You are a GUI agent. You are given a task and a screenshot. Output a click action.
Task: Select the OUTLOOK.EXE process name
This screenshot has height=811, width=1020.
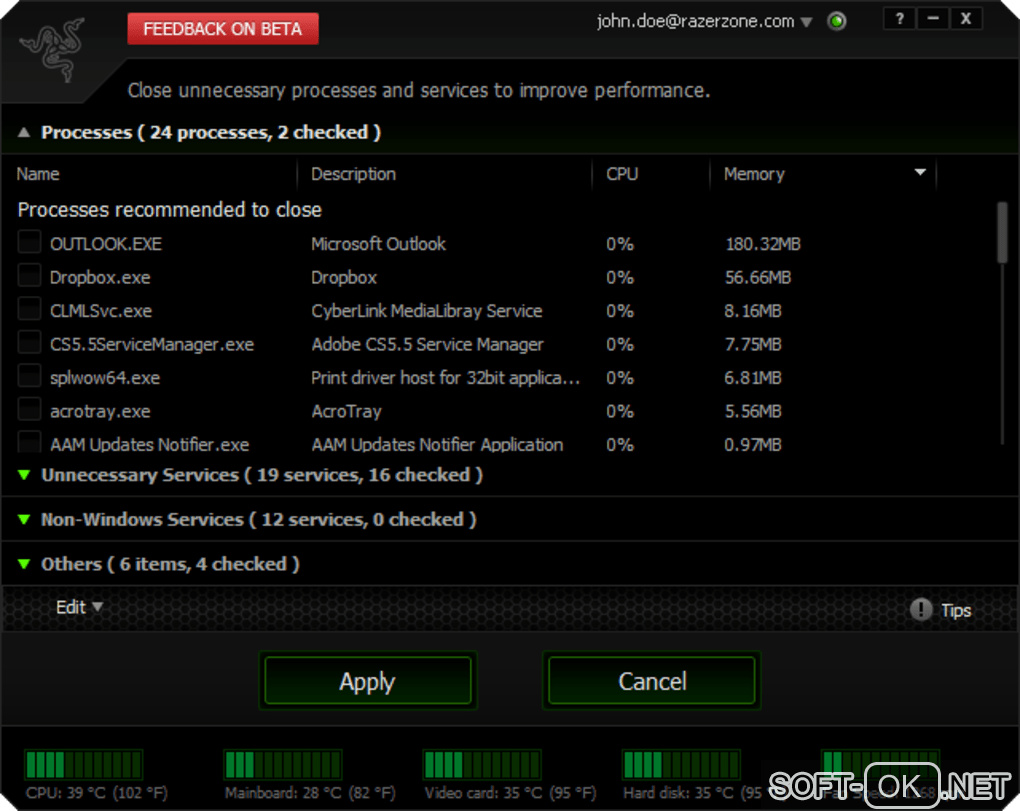pos(106,244)
